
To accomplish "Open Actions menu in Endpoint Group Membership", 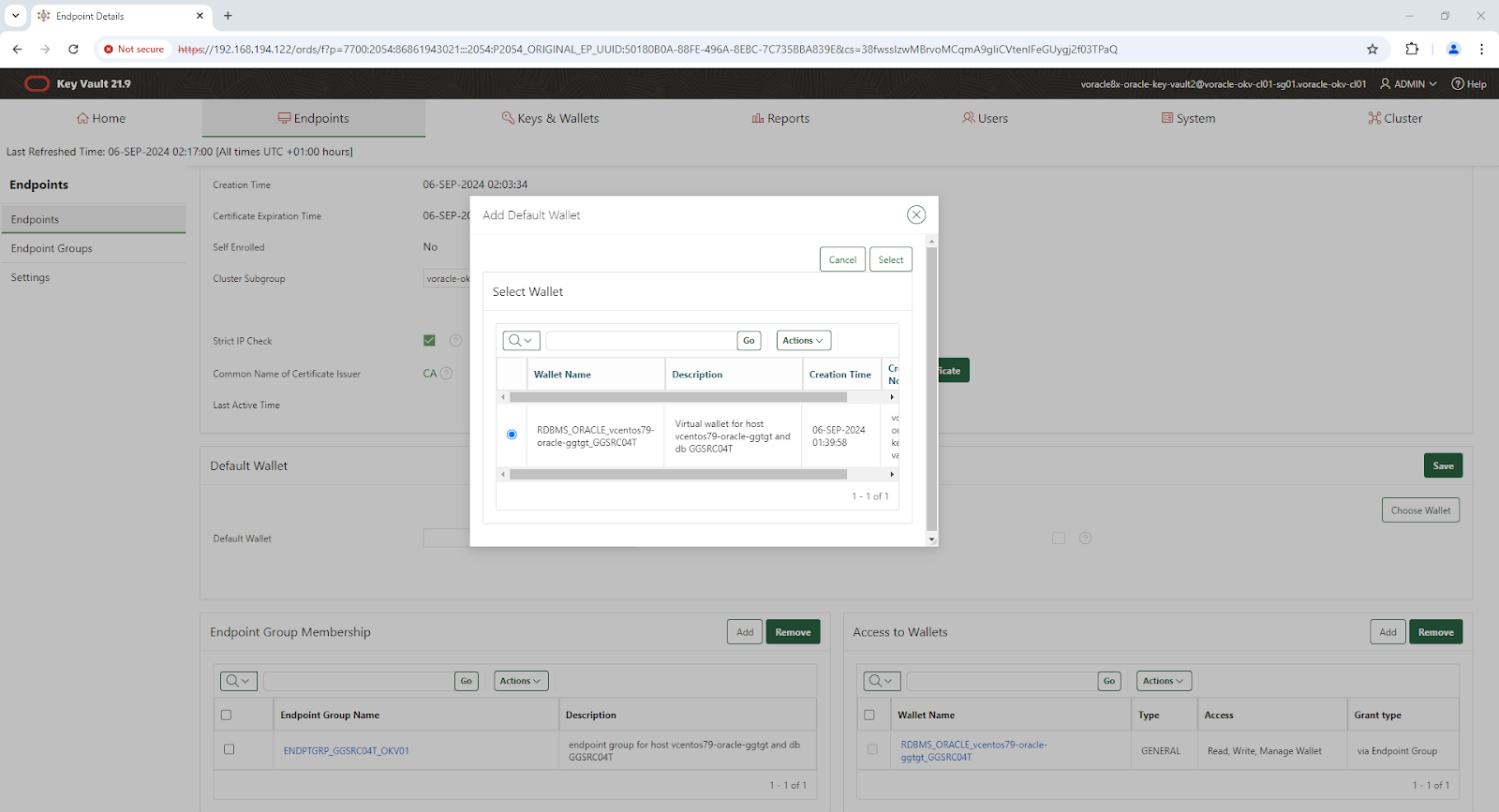I will pos(521,681).
